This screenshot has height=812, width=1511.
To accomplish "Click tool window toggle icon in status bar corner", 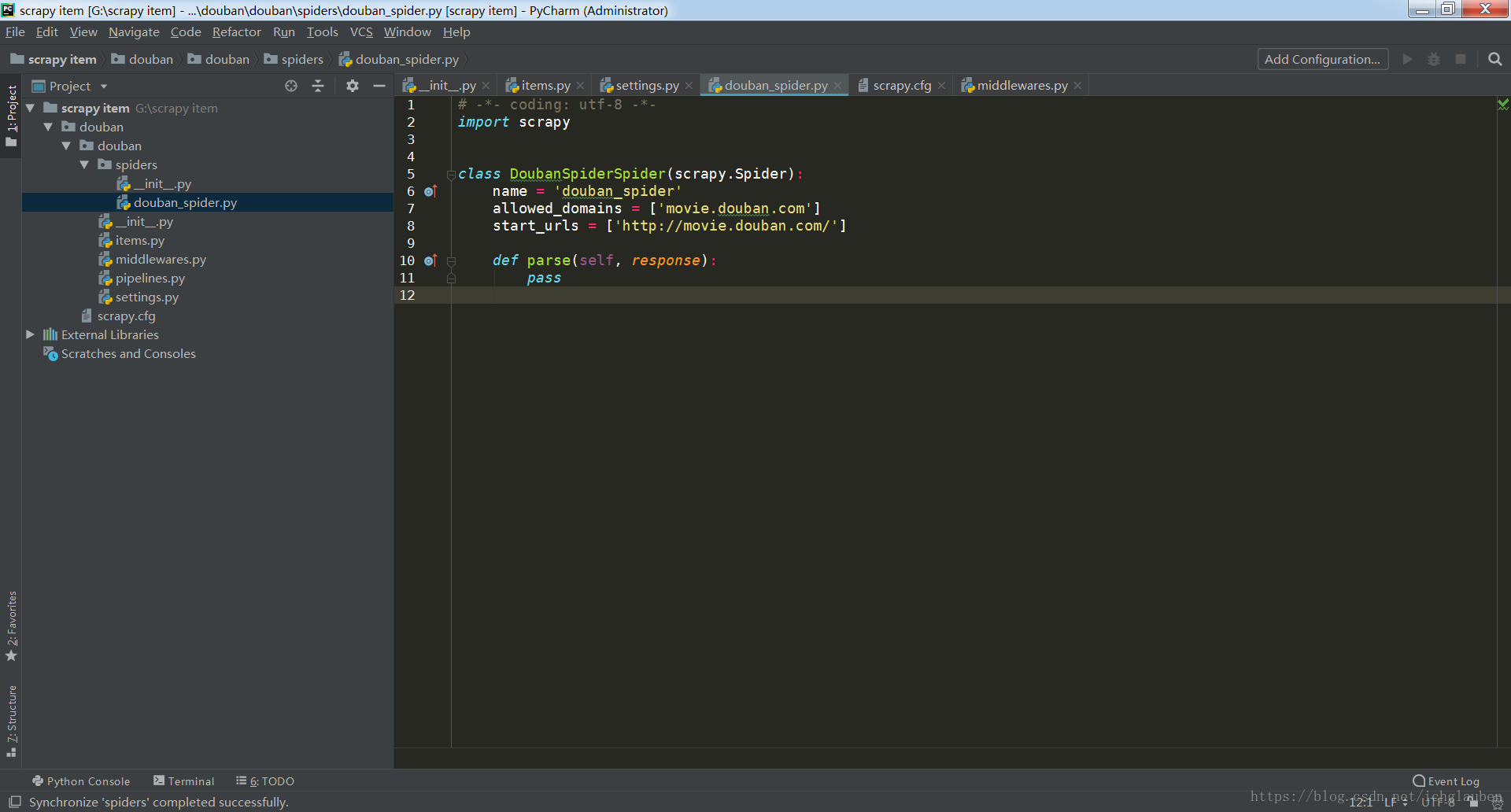I will pyautogui.click(x=14, y=802).
